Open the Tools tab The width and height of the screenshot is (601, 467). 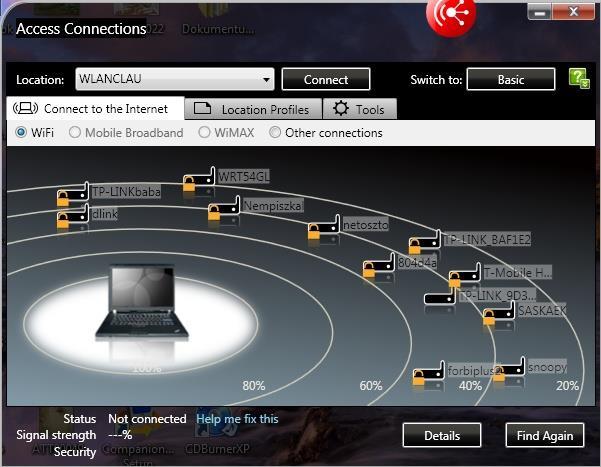360,109
